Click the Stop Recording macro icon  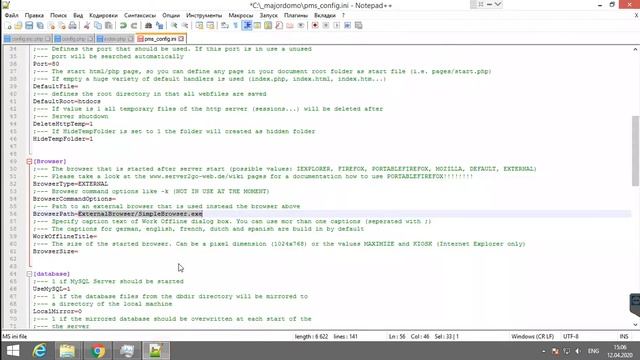point(326,26)
